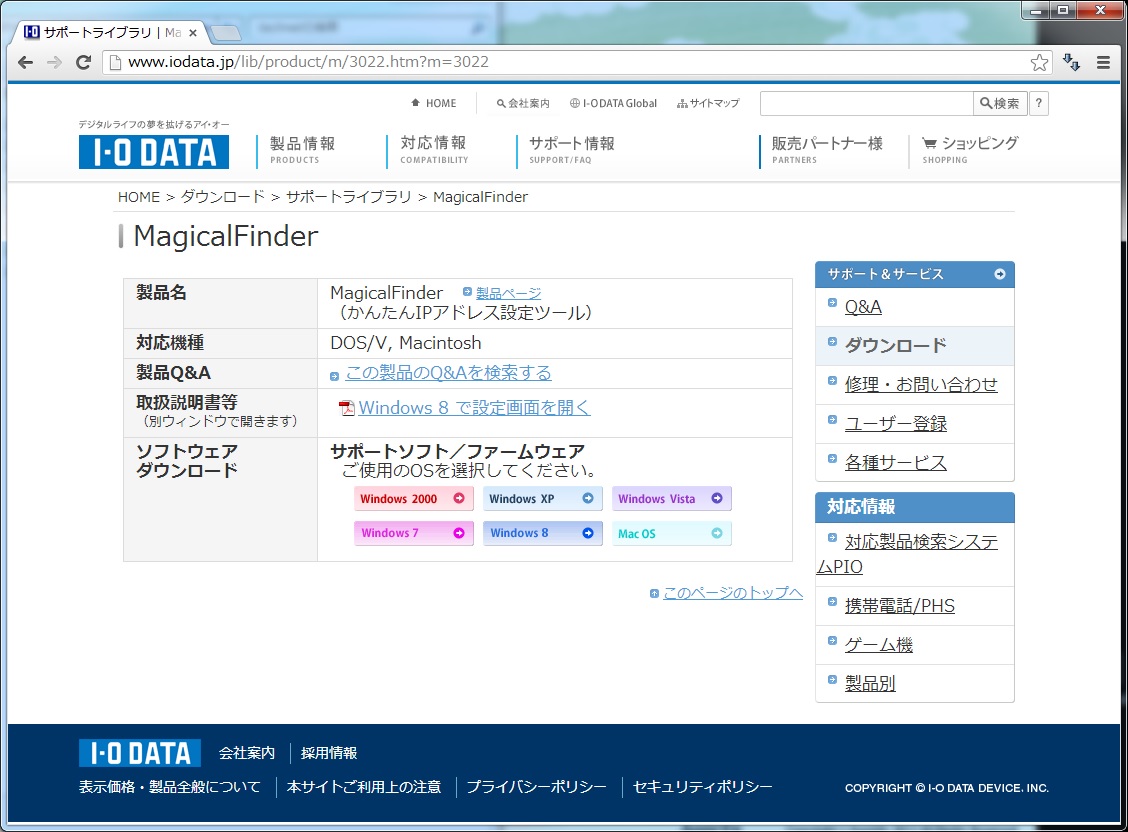Screen dimensions: 1128x832
Task: Open the 製品情報 PRODUCTS menu
Action: (302, 149)
